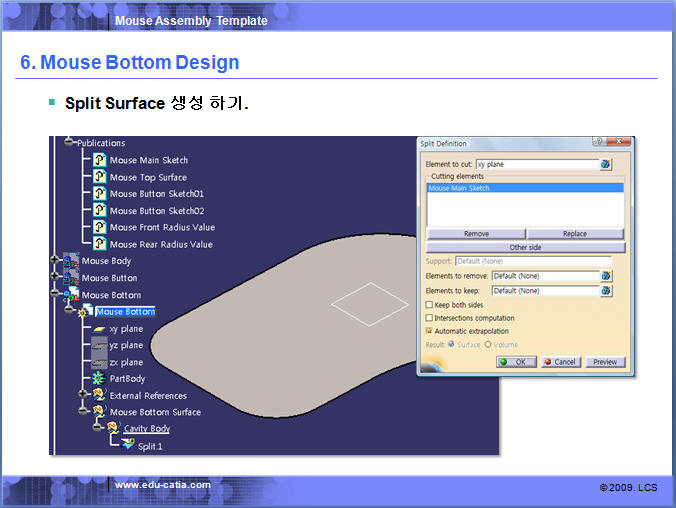
Task: Click the Mouse Main Sketch publication icon
Action: [99, 160]
